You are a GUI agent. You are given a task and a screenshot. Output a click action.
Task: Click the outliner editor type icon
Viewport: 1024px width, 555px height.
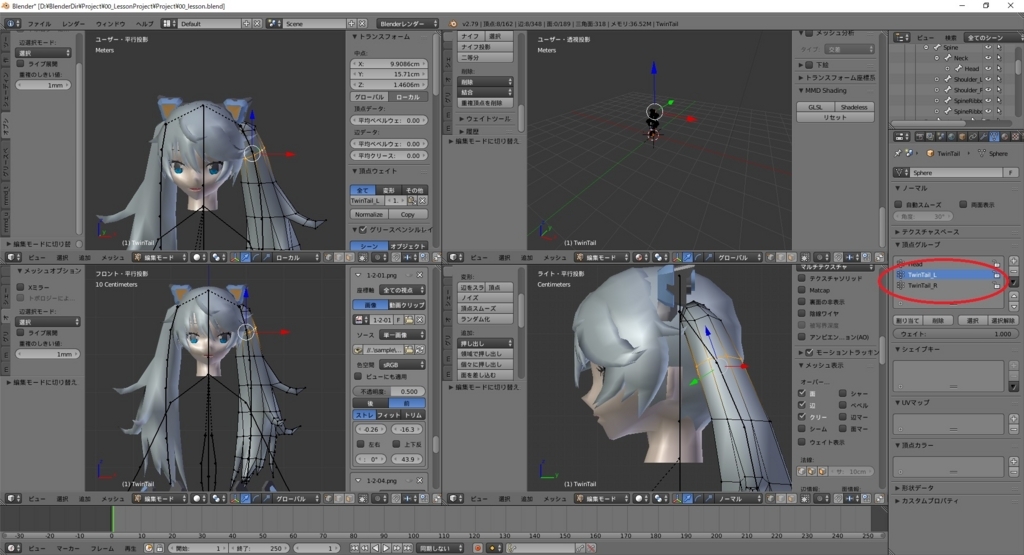(x=902, y=38)
